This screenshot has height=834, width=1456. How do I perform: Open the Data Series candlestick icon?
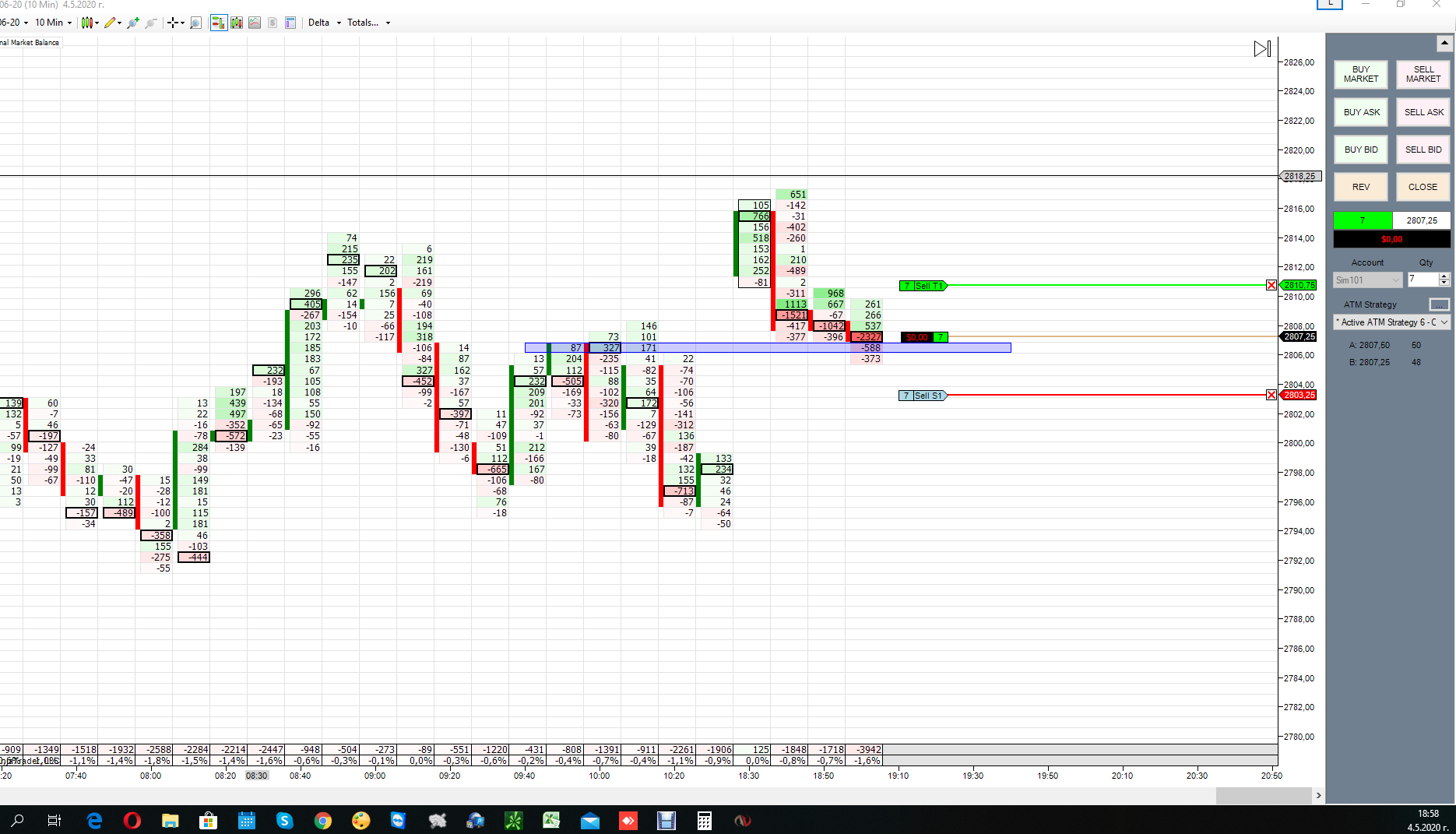[x=237, y=23]
